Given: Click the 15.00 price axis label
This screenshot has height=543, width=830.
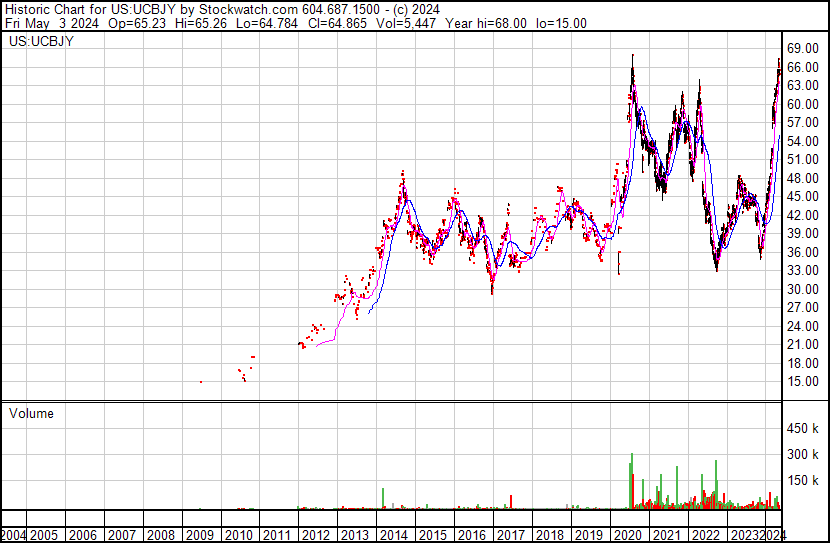Looking at the screenshot, I should click(x=803, y=382).
